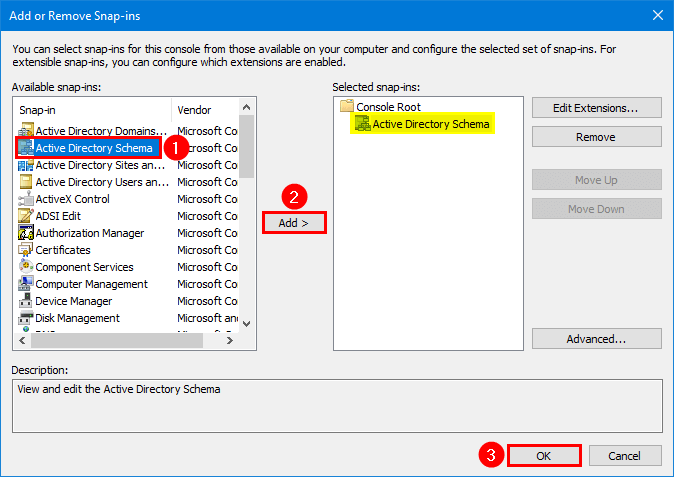Click the description text about Active Directory Schema
This screenshot has width=674, height=477.
coord(119,389)
